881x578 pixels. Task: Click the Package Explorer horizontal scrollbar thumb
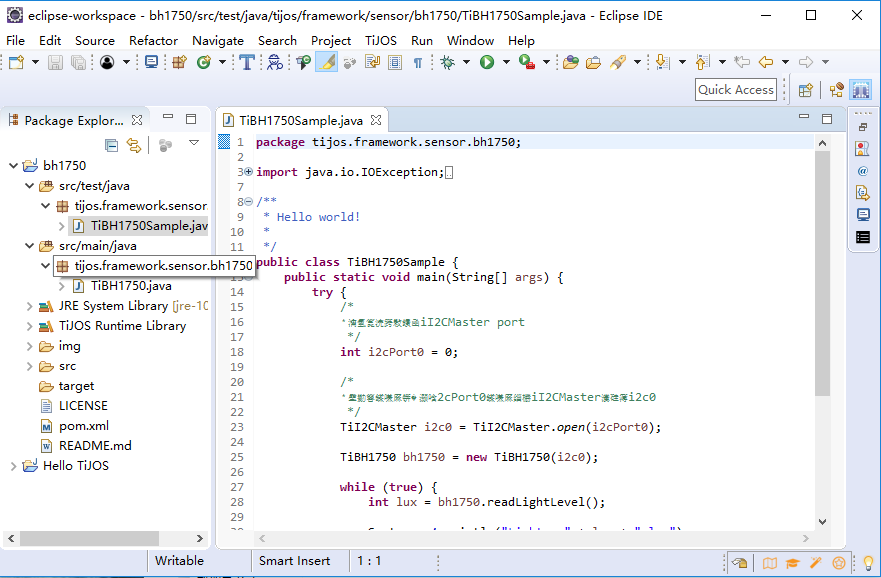90,538
